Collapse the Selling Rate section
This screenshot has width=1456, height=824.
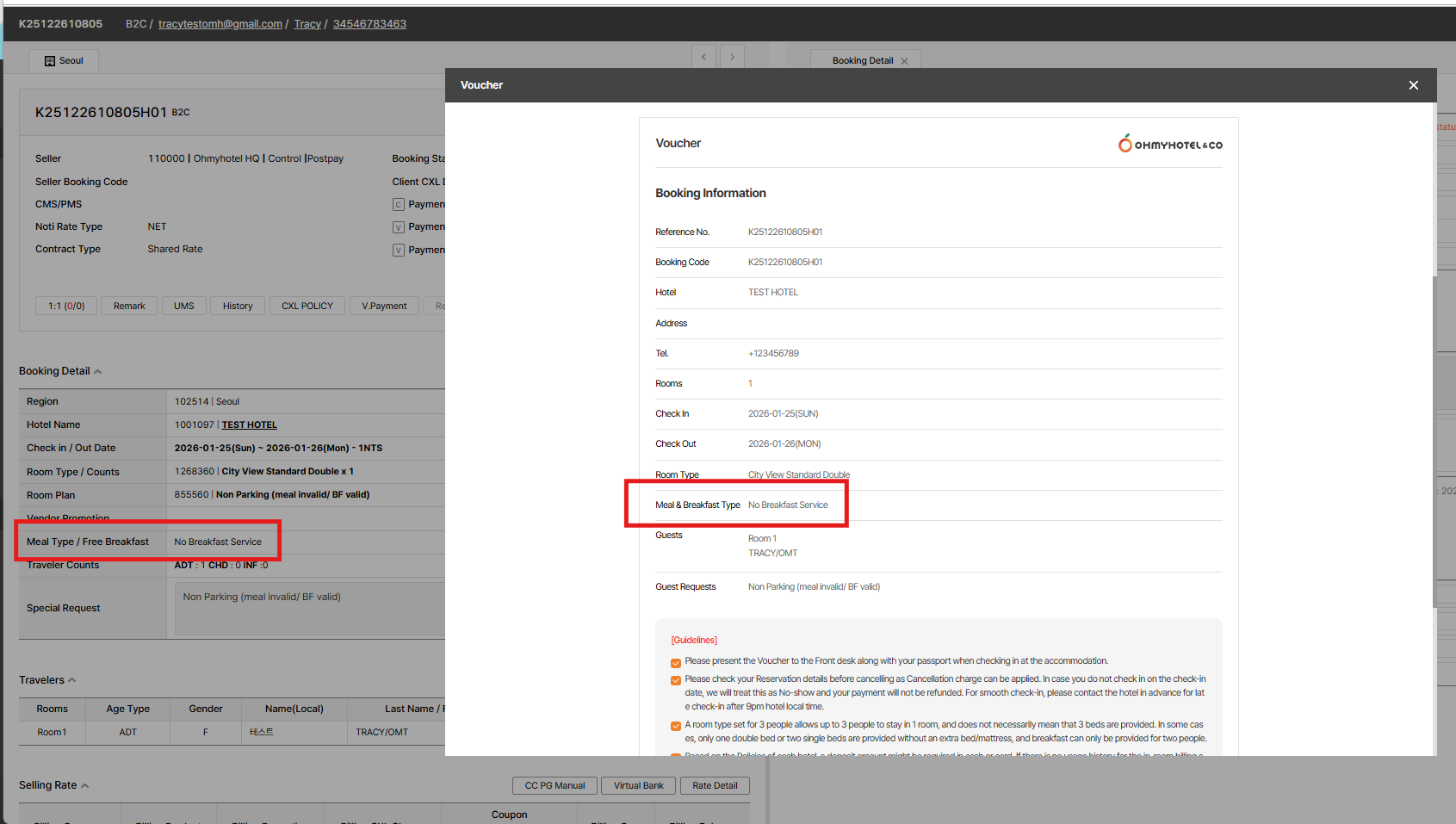84,785
